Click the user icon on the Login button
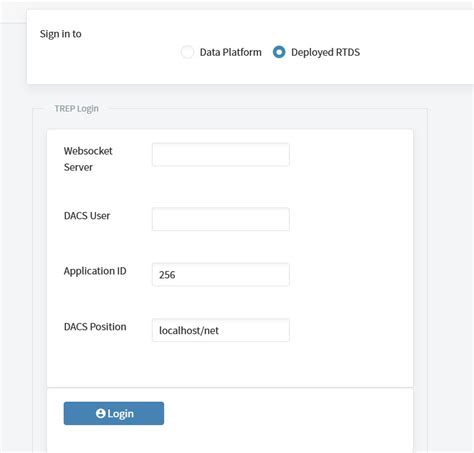Screen dimensions: 474x453 click(x=100, y=413)
